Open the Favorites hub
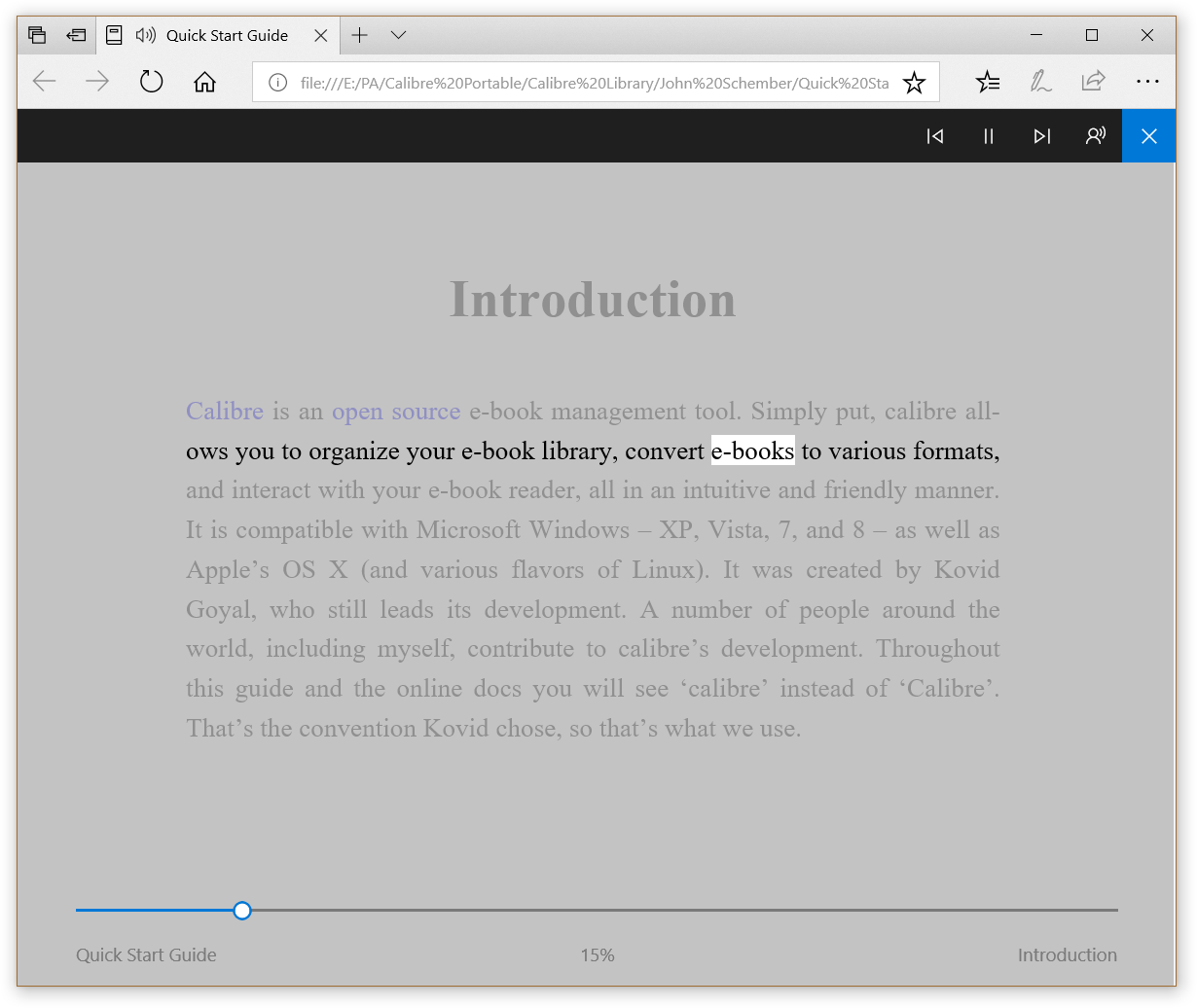1197x1008 pixels. click(x=988, y=82)
